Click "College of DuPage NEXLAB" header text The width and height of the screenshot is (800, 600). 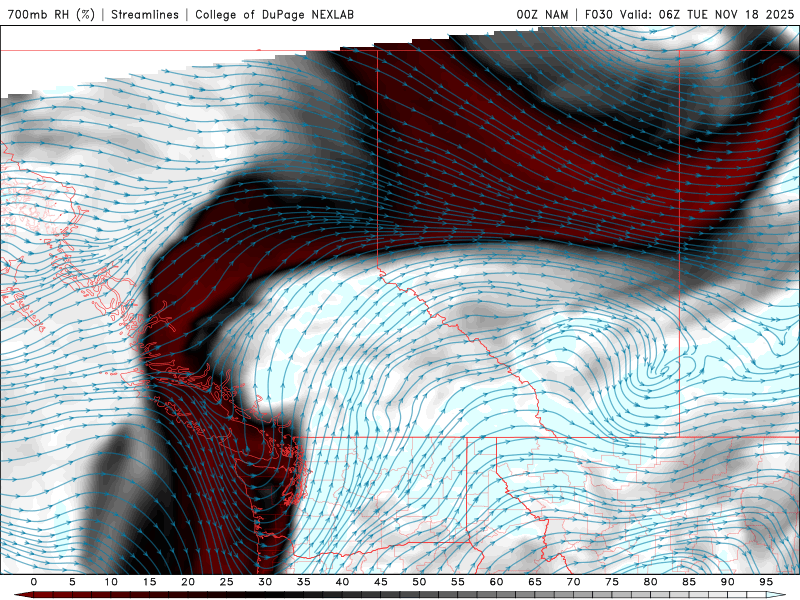(x=274, y=14)
